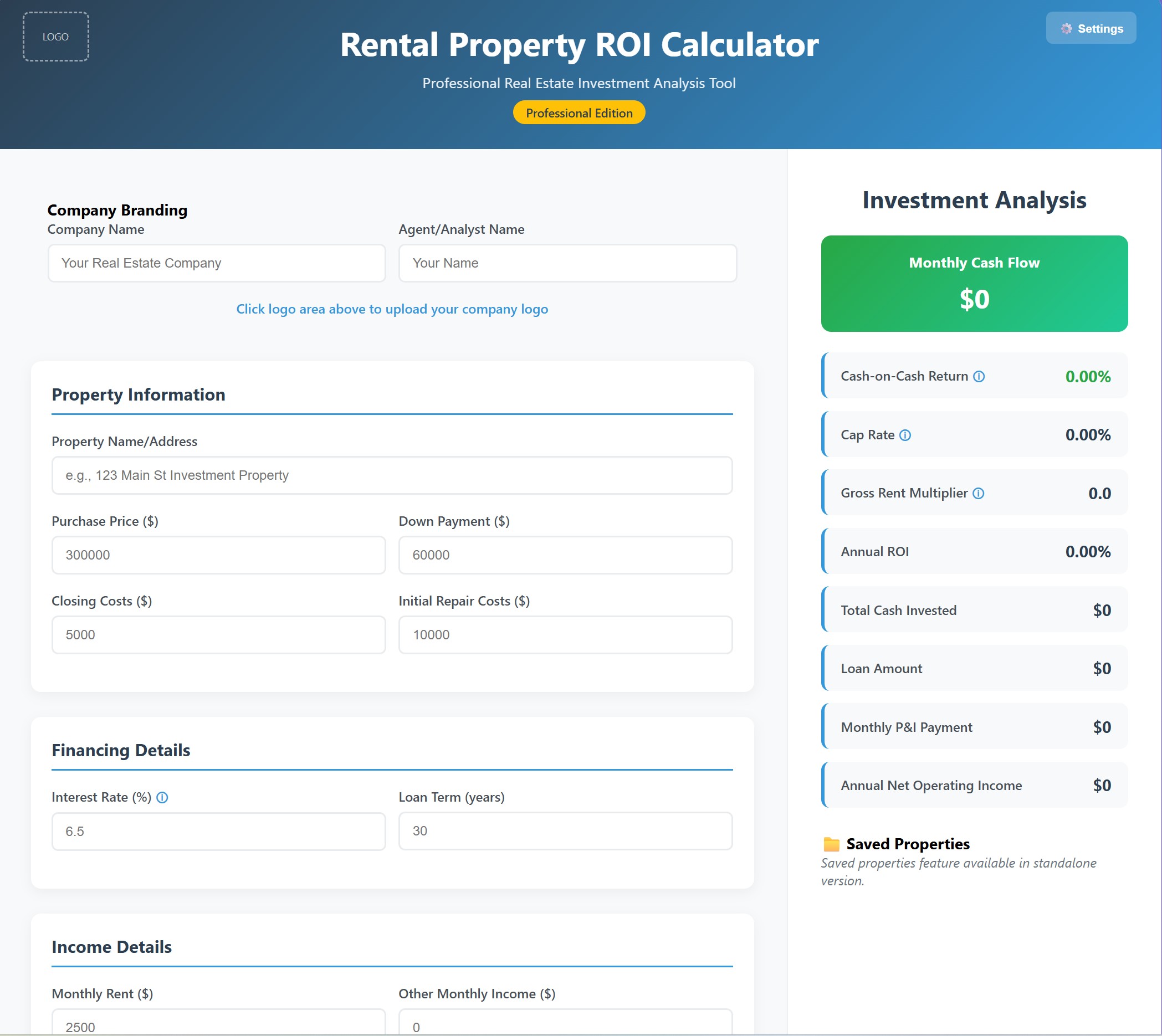Select the Professional Edition badge
Viewport: 1162px width, 1036px height.
tap(579, 112)
